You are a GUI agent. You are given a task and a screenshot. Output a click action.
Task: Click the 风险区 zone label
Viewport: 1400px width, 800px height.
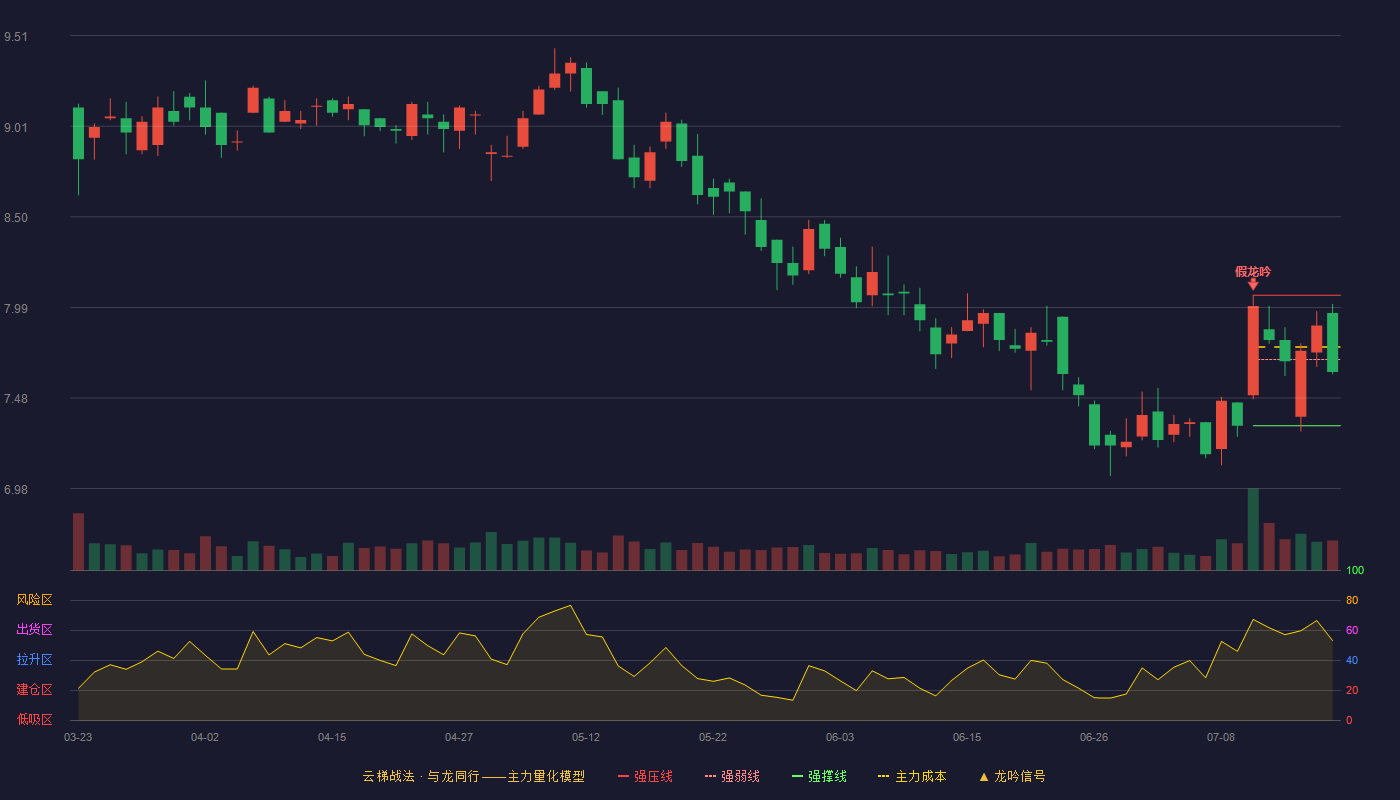[34, 600]
